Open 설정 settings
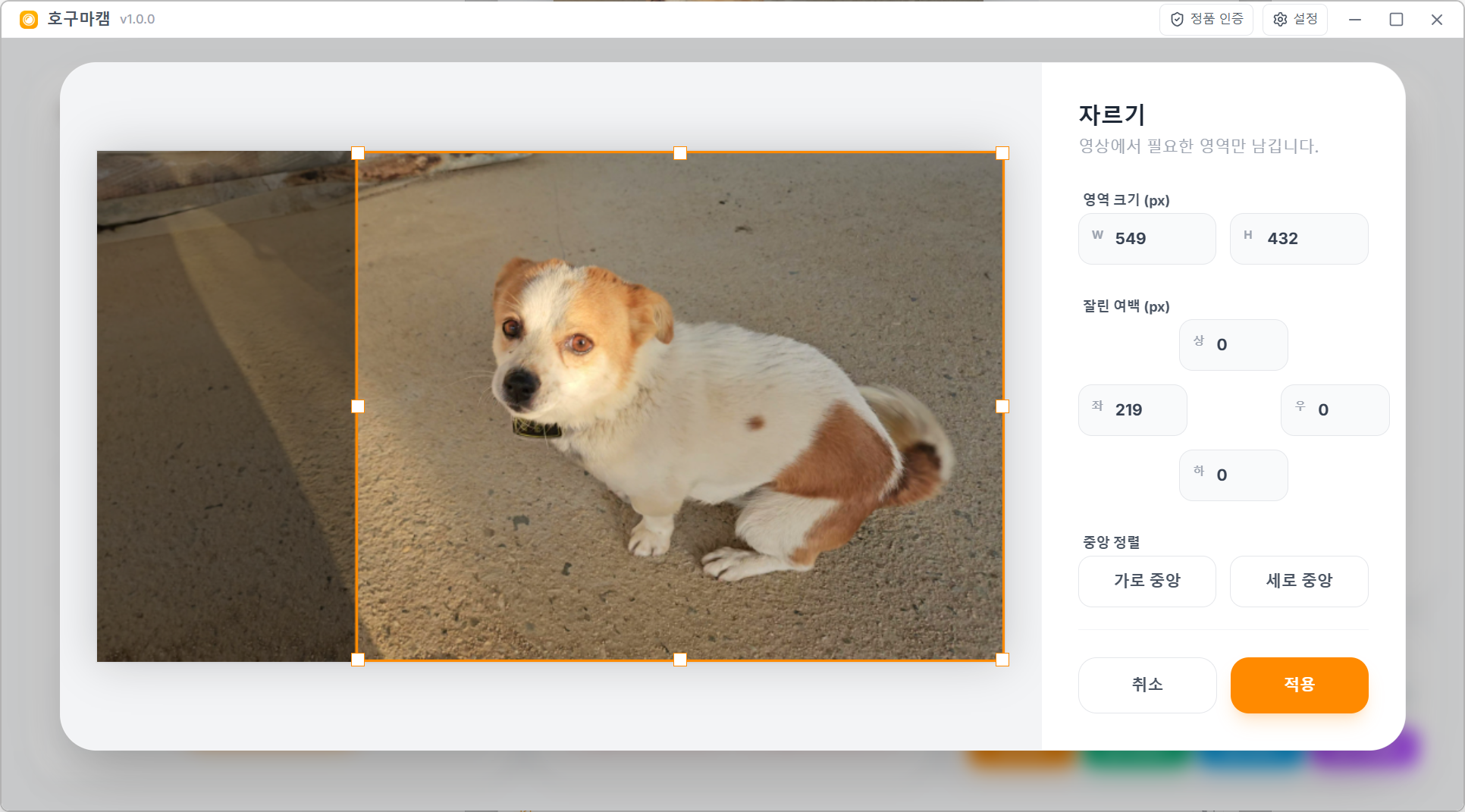The height and width of the screenshot is (812, 1465). click(x=1295, y=19)
